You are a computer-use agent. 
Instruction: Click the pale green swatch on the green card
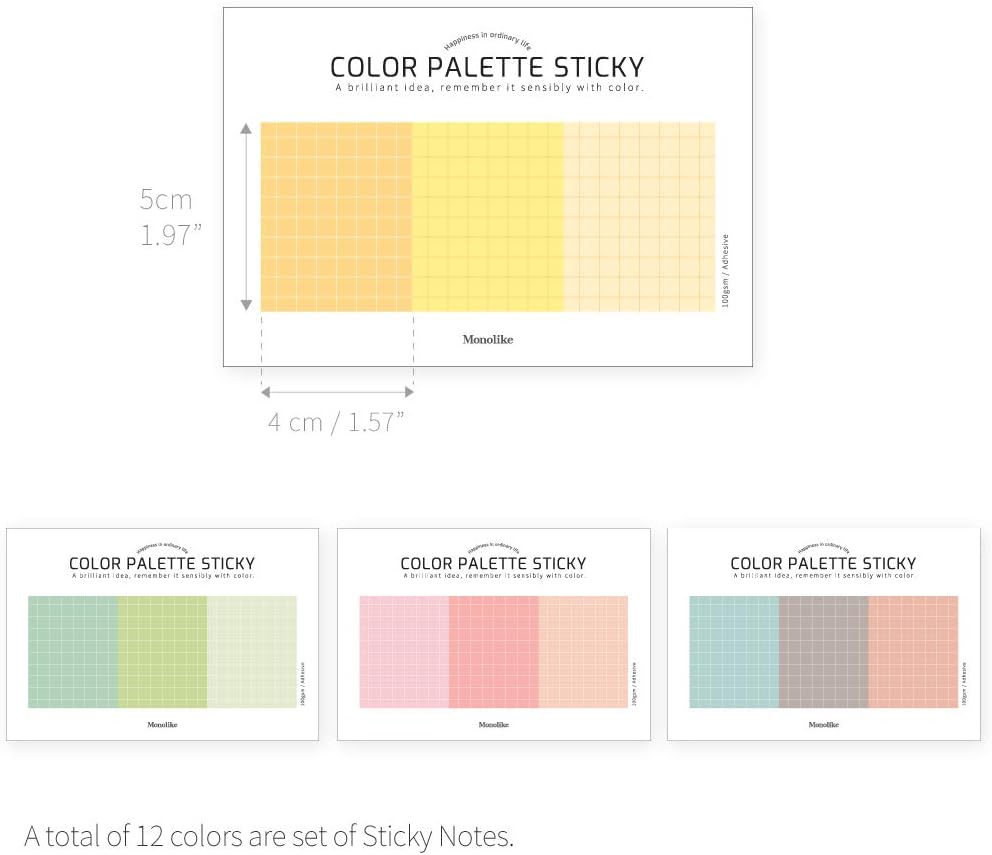pos(252,651)
